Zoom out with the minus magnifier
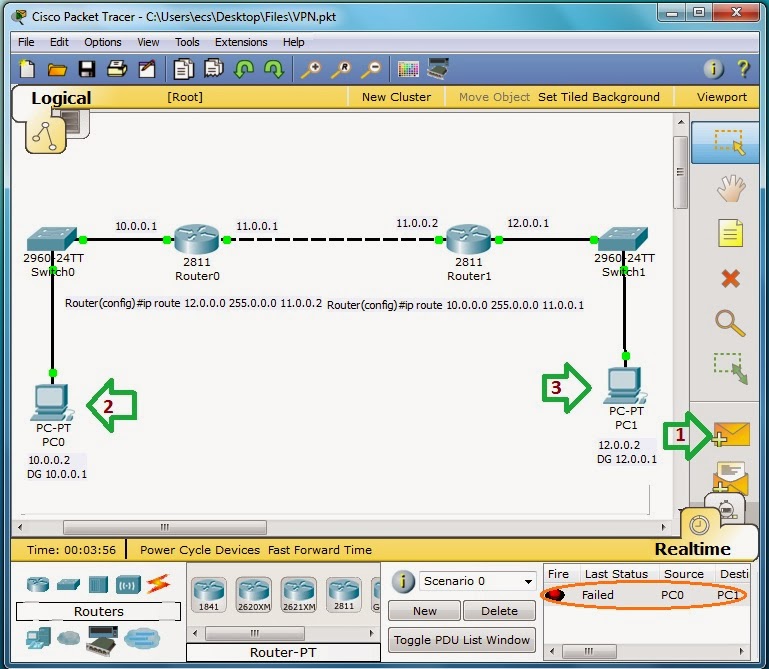This screenshot has width=769, height=669. pyautogui.click(x=371, y=69)
